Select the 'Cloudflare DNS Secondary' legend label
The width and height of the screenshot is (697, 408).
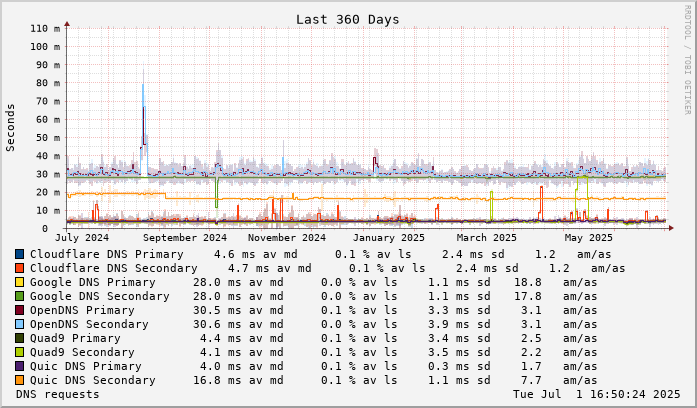pyautogui.click(x=114, y=268)
